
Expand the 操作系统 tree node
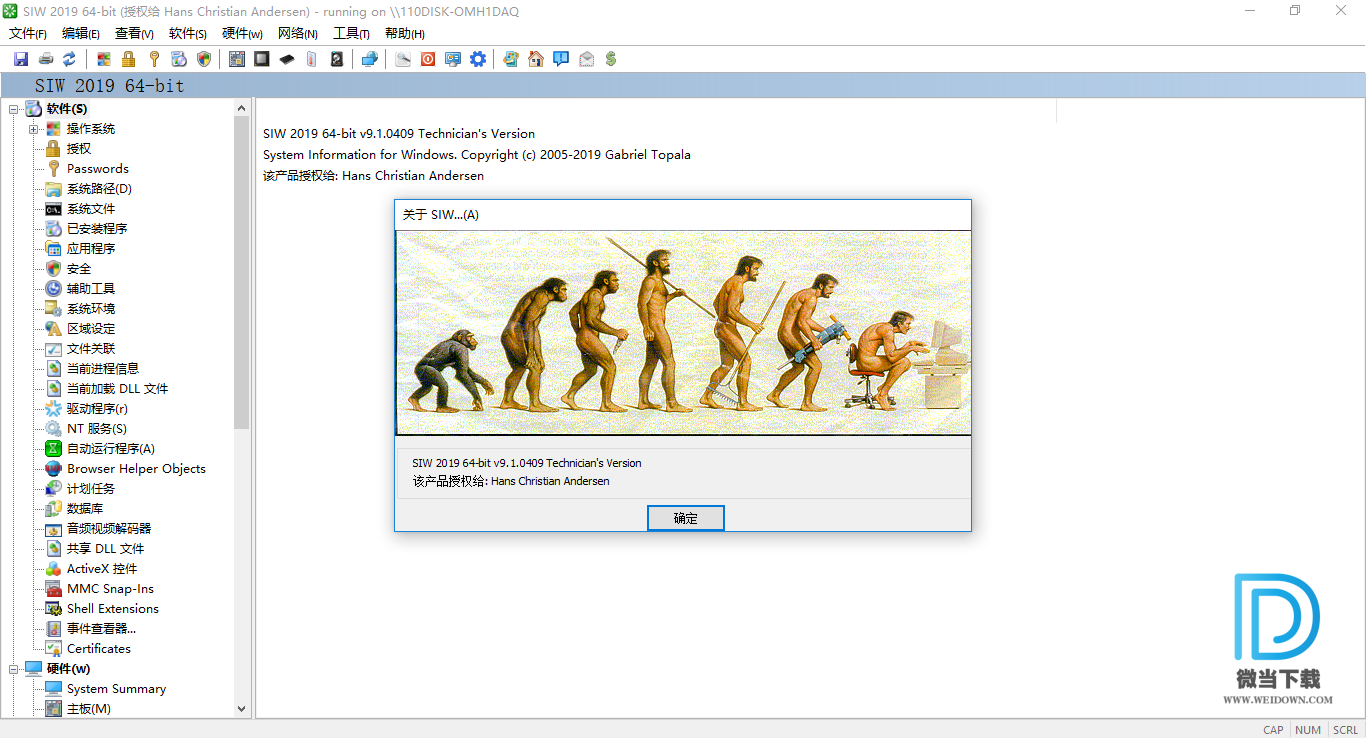[x=34, y=129]
